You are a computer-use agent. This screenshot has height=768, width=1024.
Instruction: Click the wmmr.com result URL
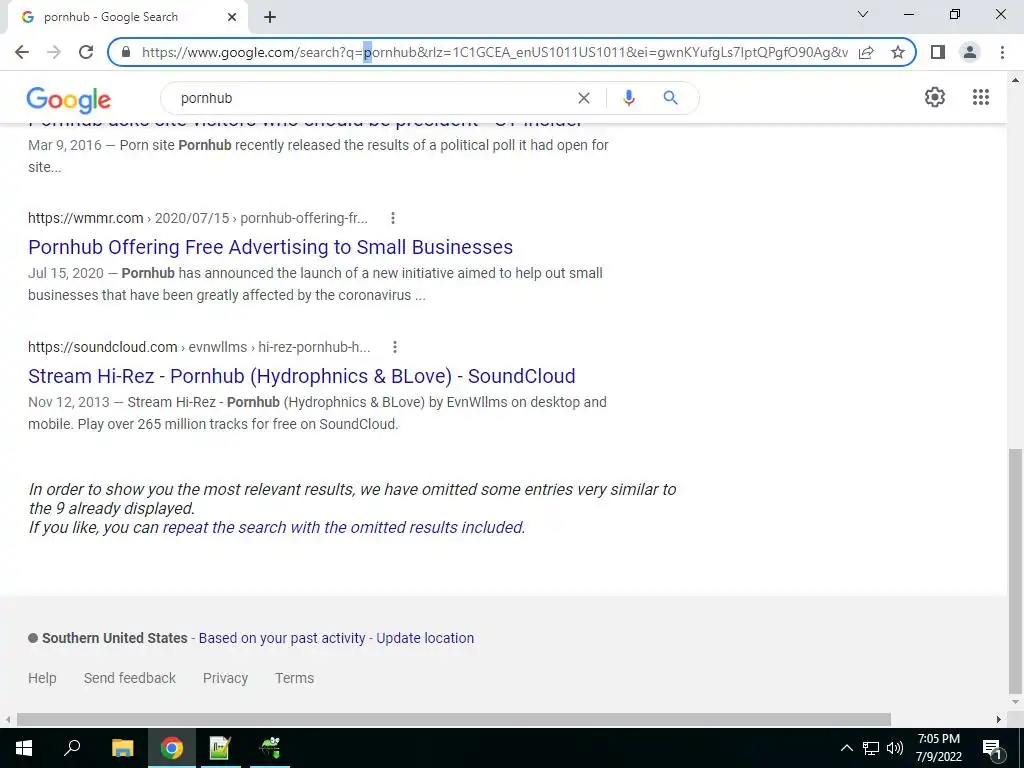pyautogui.click(x=198, y=218)
